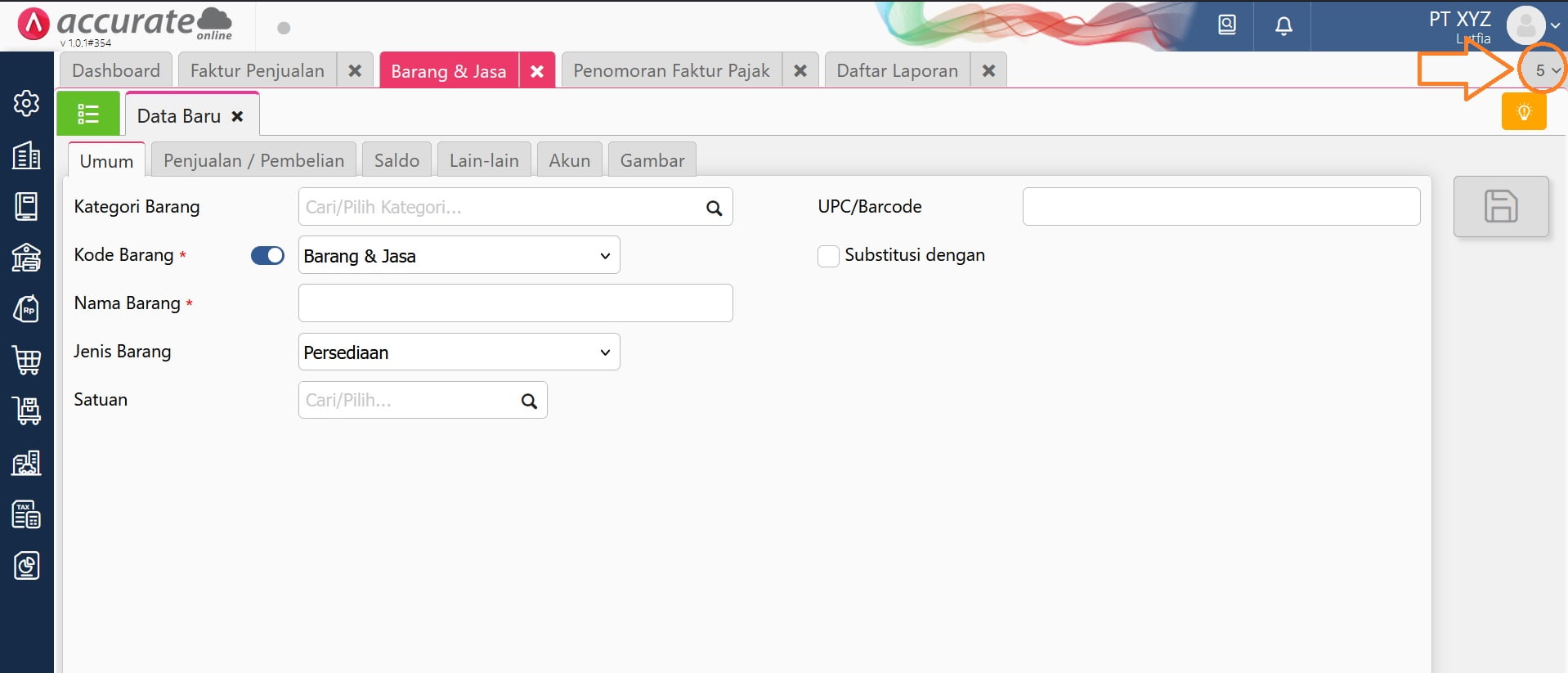Open the tax module sidebar icon
This screenshot has height=673, width=1568.
pos(26,514)
